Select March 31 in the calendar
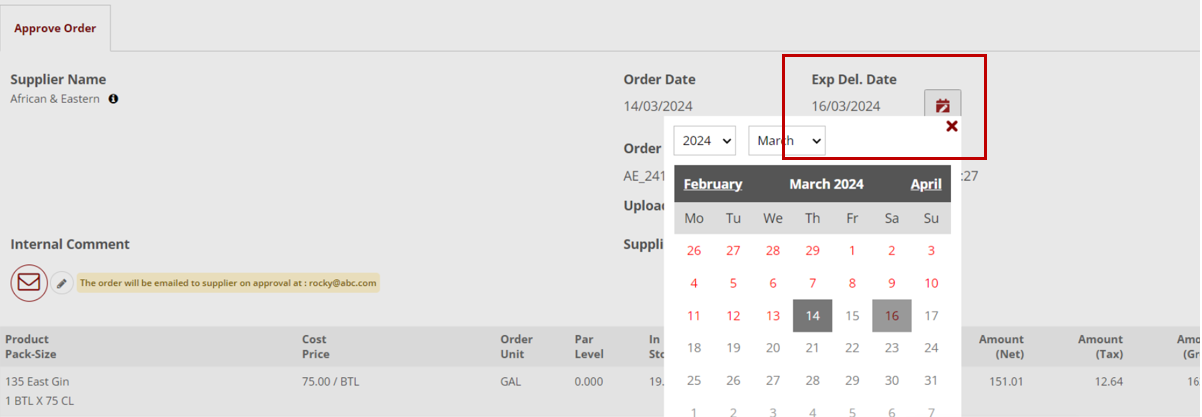Screen dimensions: 1202x417 click(931, 380)
